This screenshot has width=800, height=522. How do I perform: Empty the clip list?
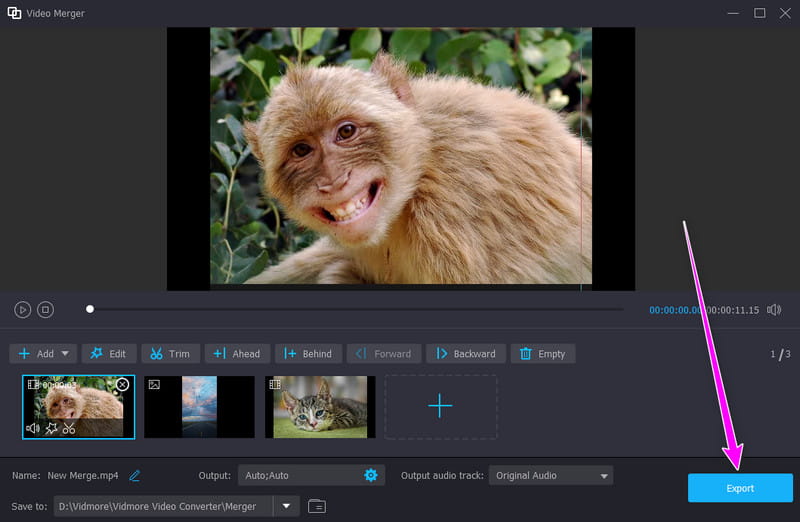point(543,354)
